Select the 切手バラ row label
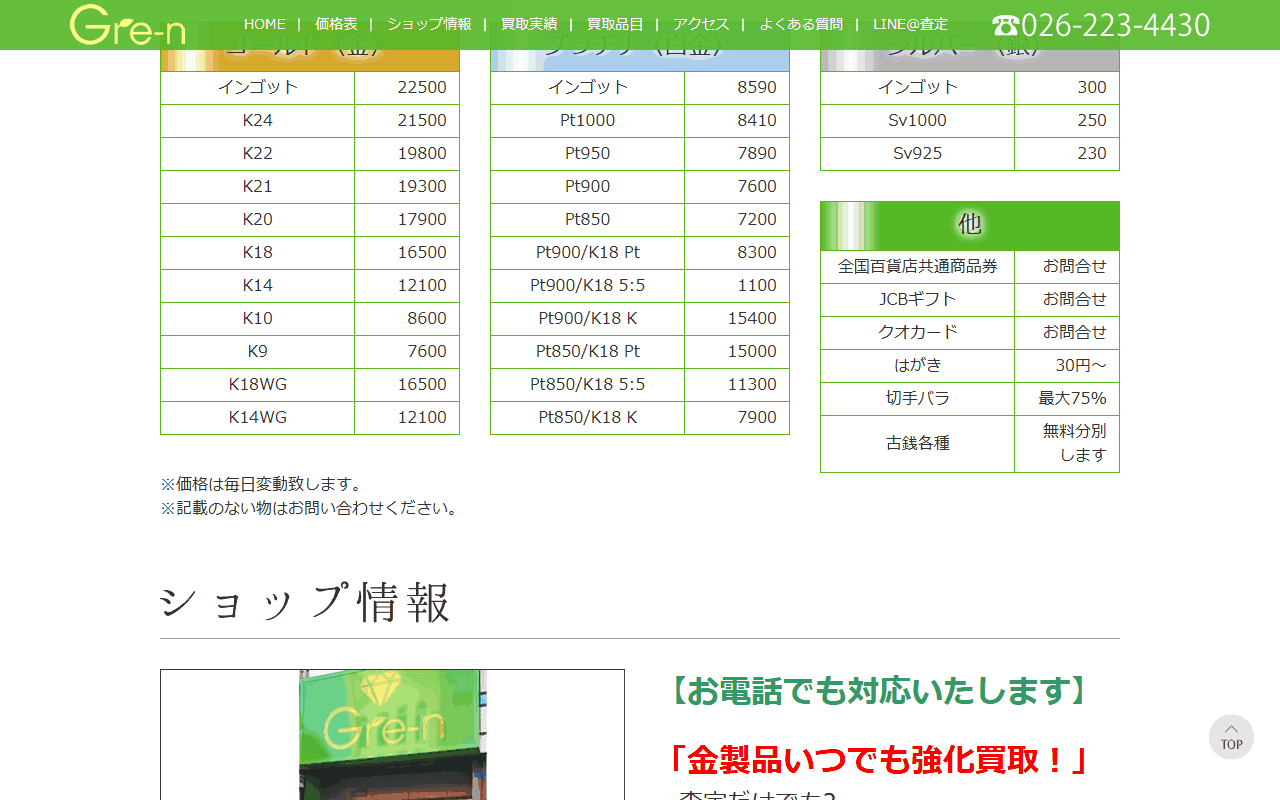 [918, 398]
